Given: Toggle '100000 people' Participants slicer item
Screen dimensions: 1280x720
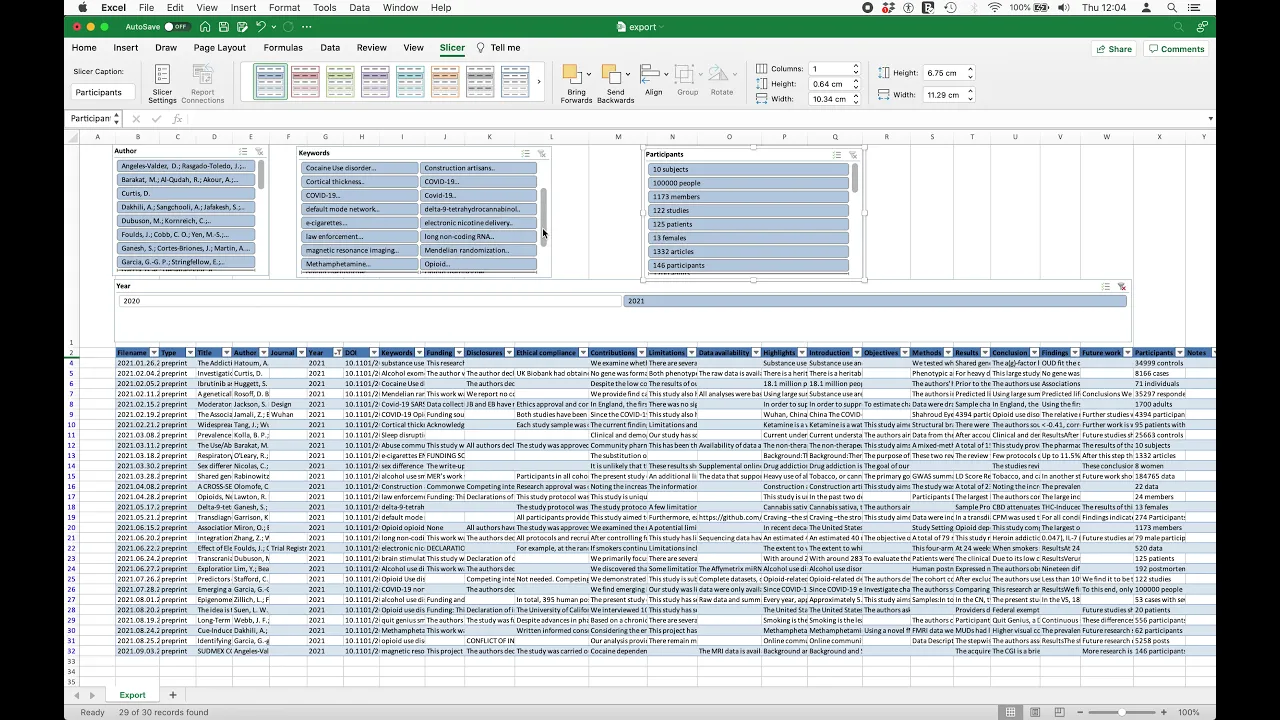Looking at the screenshot, I should coord(748,183).
